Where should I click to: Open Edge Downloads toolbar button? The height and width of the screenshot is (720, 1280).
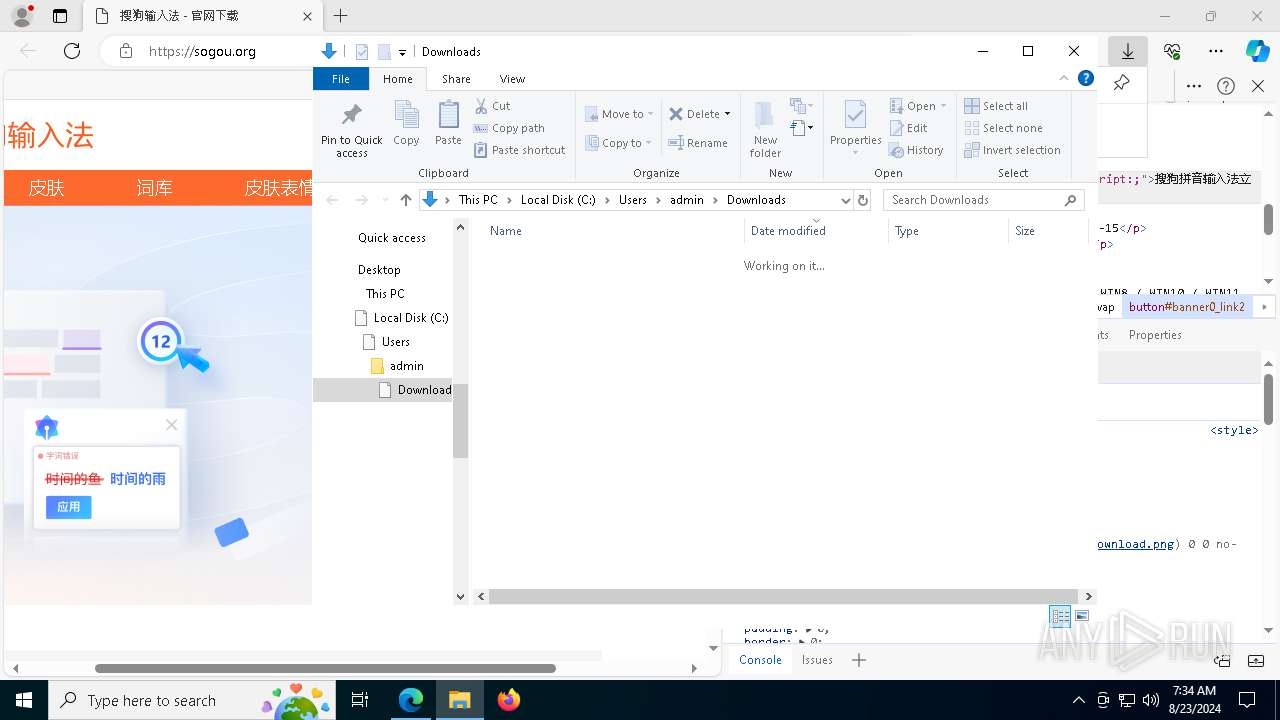[x=1127, y=51]
